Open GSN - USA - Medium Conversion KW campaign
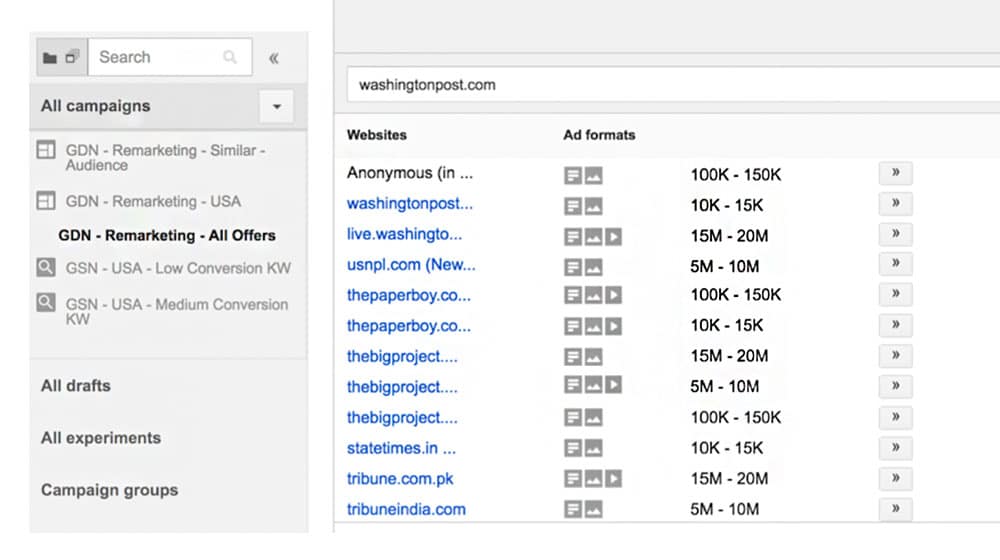The height and width of the screenshot is (560, 1000). click(x=177, y=311)
